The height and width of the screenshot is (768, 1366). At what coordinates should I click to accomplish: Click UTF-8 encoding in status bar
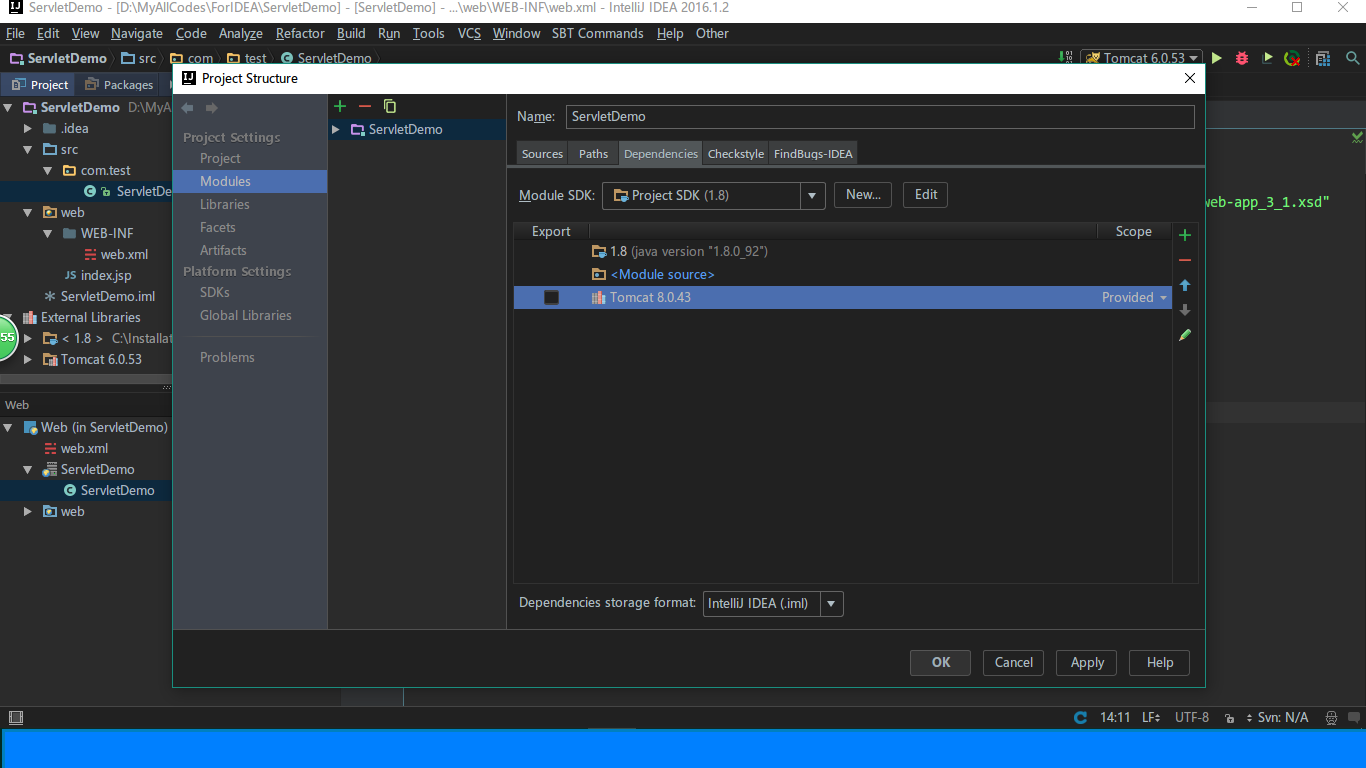point(1192,717)
